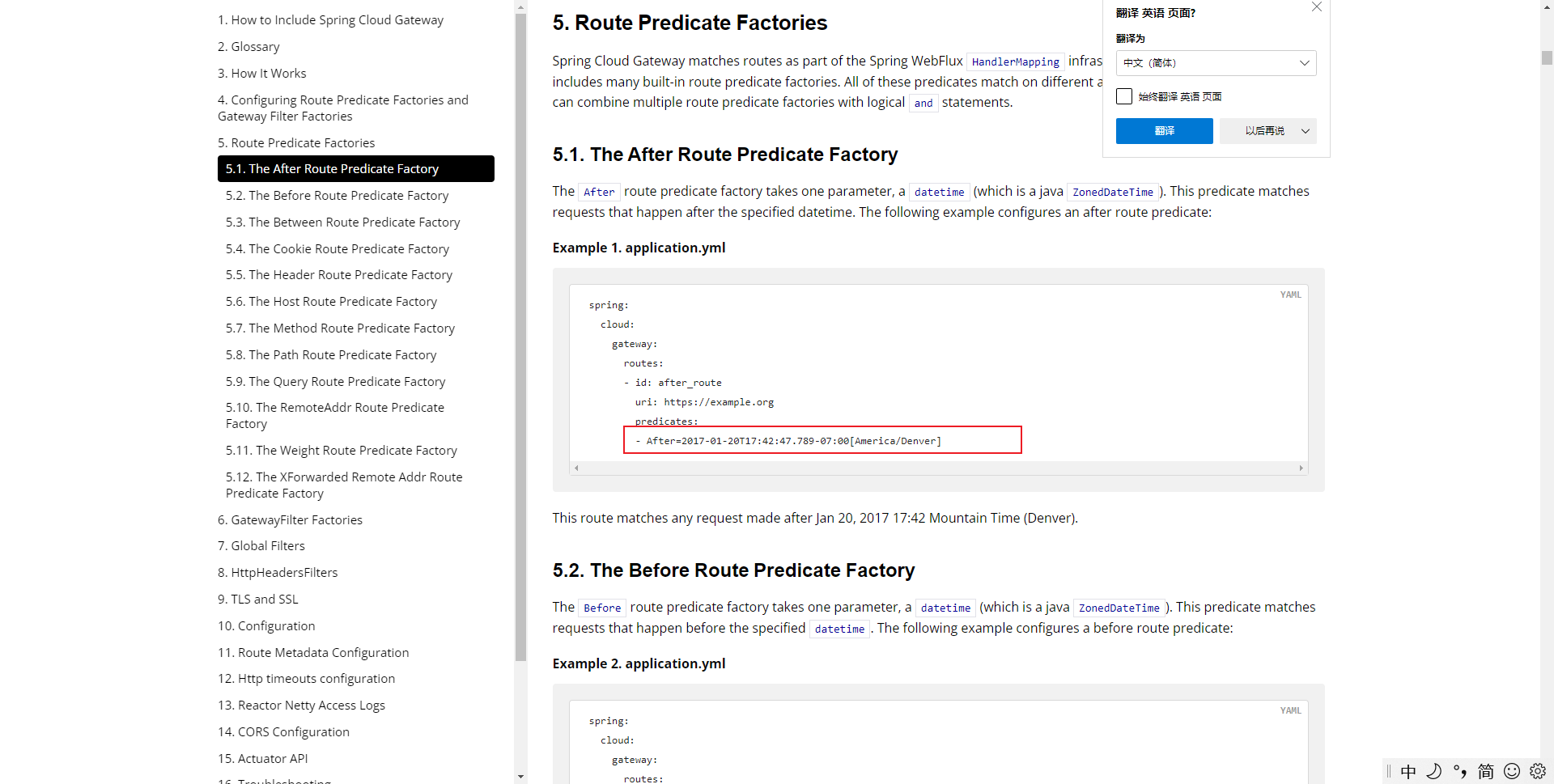Open '13. Reactor Netty Access Logs' link
The height and width of the screenshot is (784, 1554).
point(301,706)
